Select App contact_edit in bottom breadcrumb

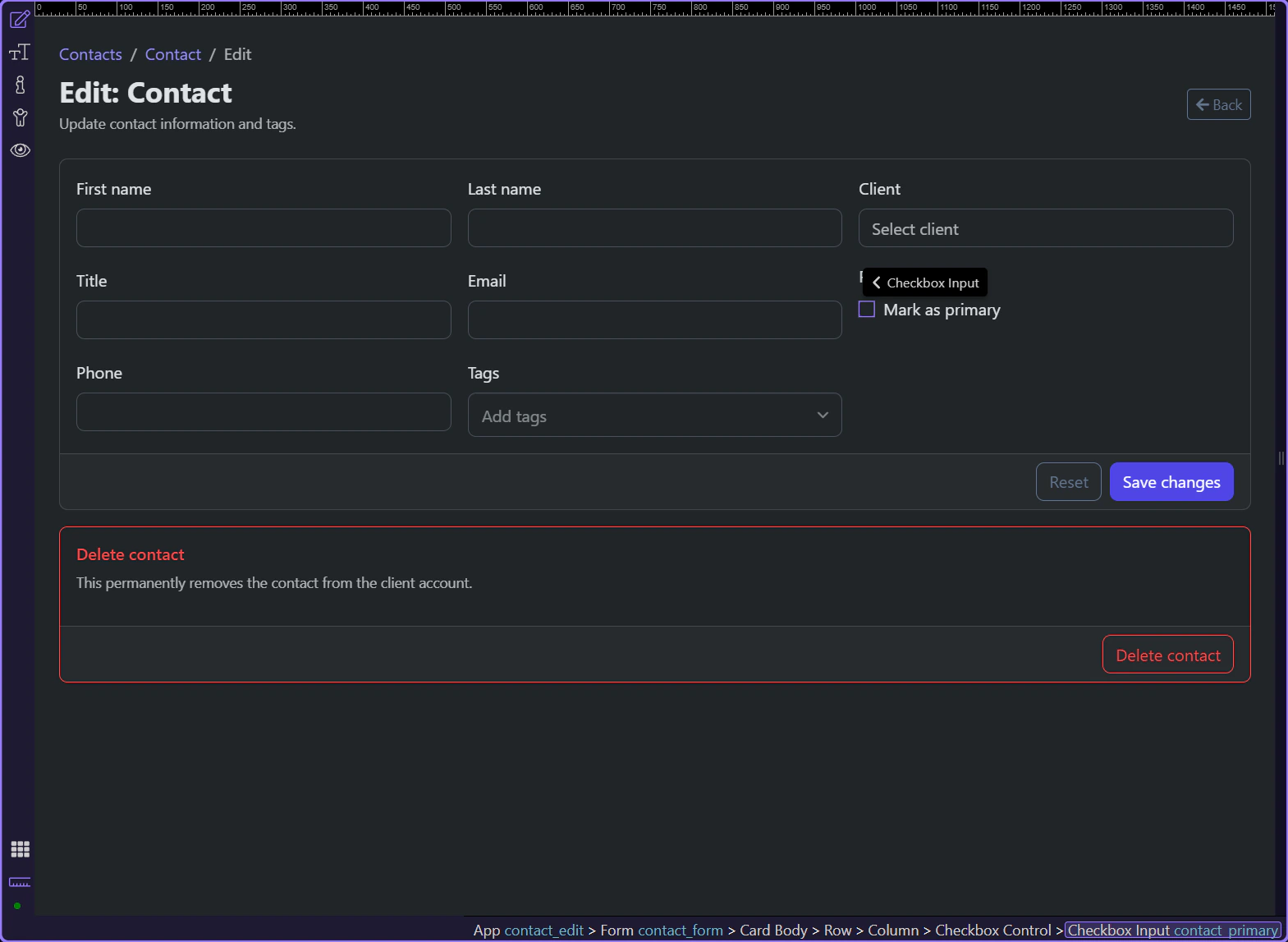(x=528, y=931)
